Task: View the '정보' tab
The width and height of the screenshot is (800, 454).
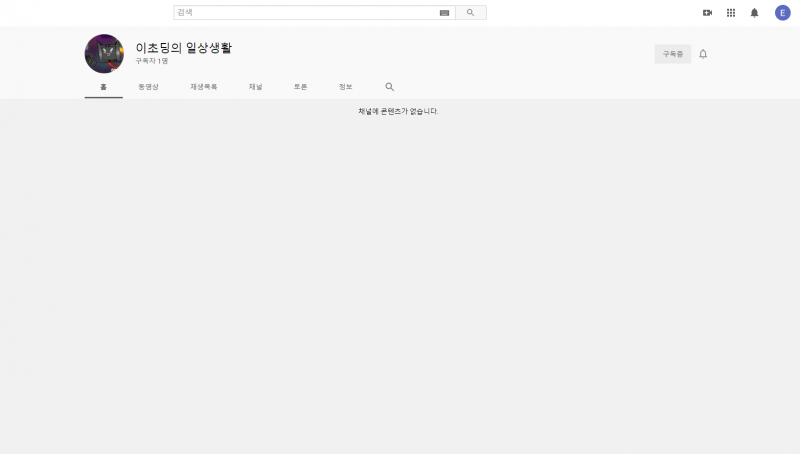Action: click(x=345, y=87)
